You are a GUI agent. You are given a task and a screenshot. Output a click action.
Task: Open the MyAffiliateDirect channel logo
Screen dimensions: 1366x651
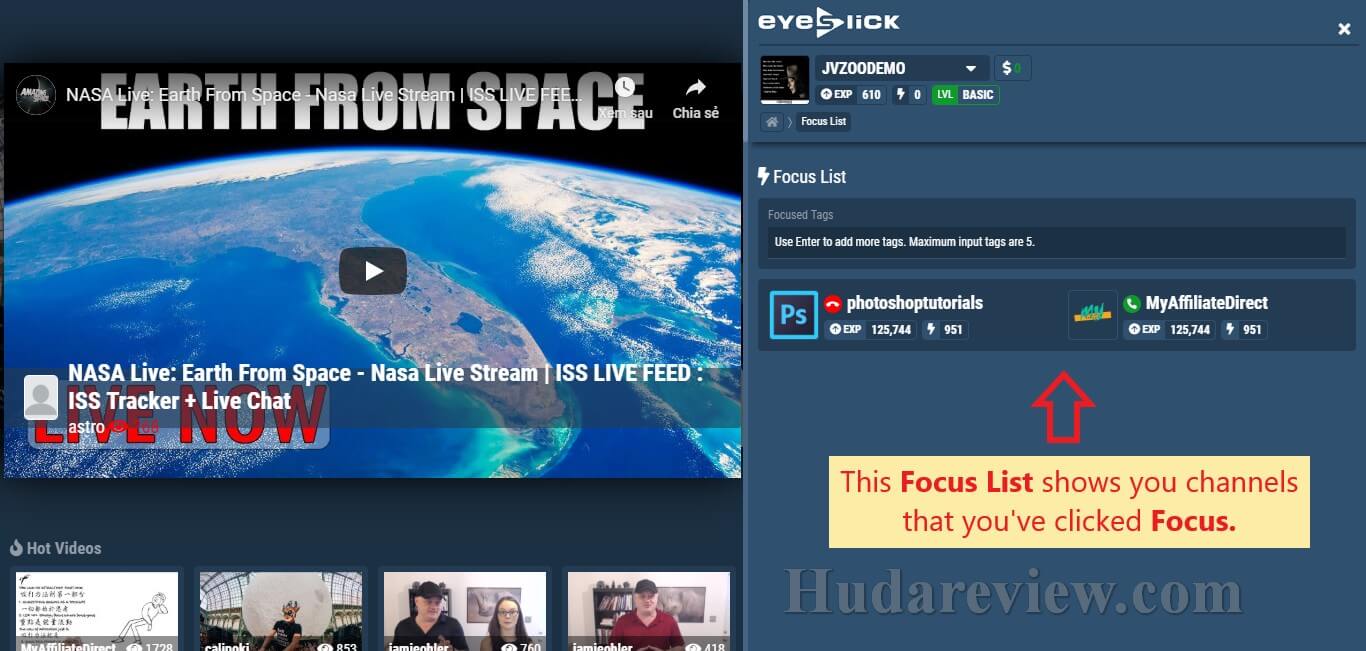click(x=1093, y=315)
